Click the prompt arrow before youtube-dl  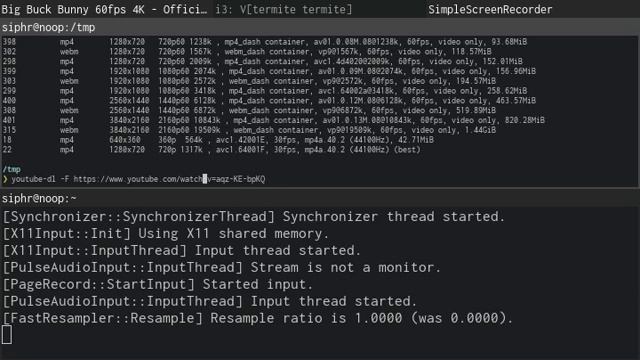pyautogui.click(x=5, y=179)
